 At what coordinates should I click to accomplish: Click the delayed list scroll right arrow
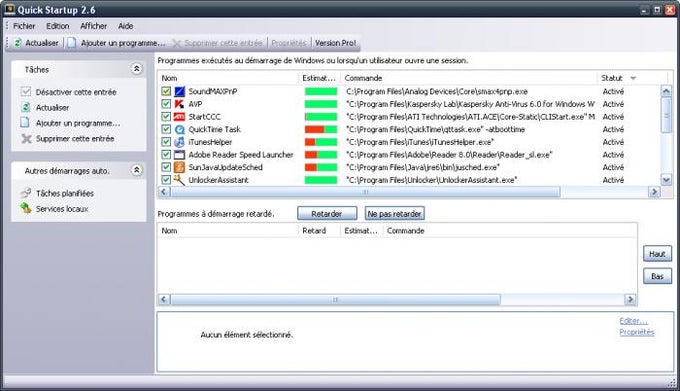click(630, 299)
